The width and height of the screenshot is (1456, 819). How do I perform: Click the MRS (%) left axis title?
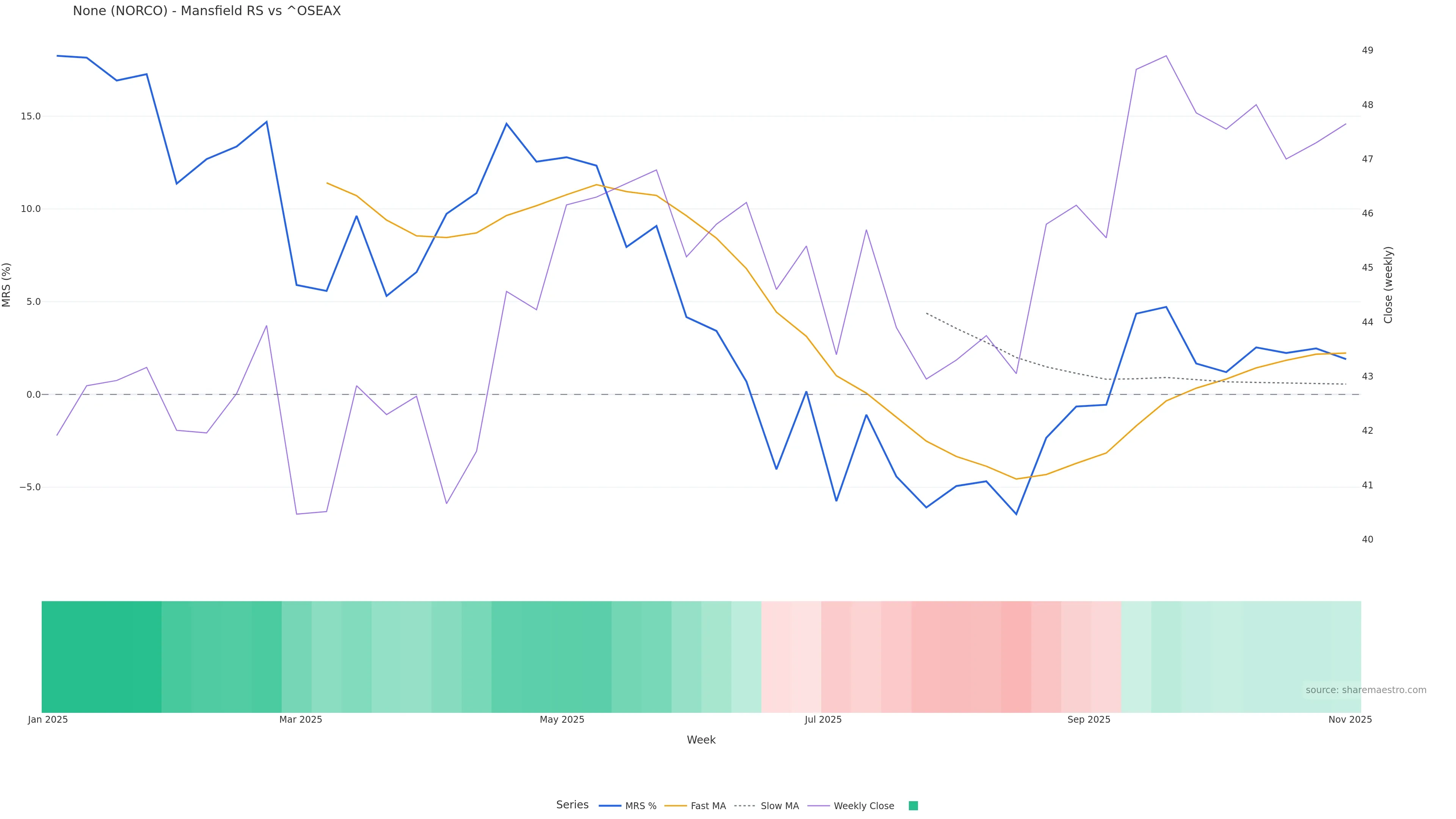click(x=7, y=285)
